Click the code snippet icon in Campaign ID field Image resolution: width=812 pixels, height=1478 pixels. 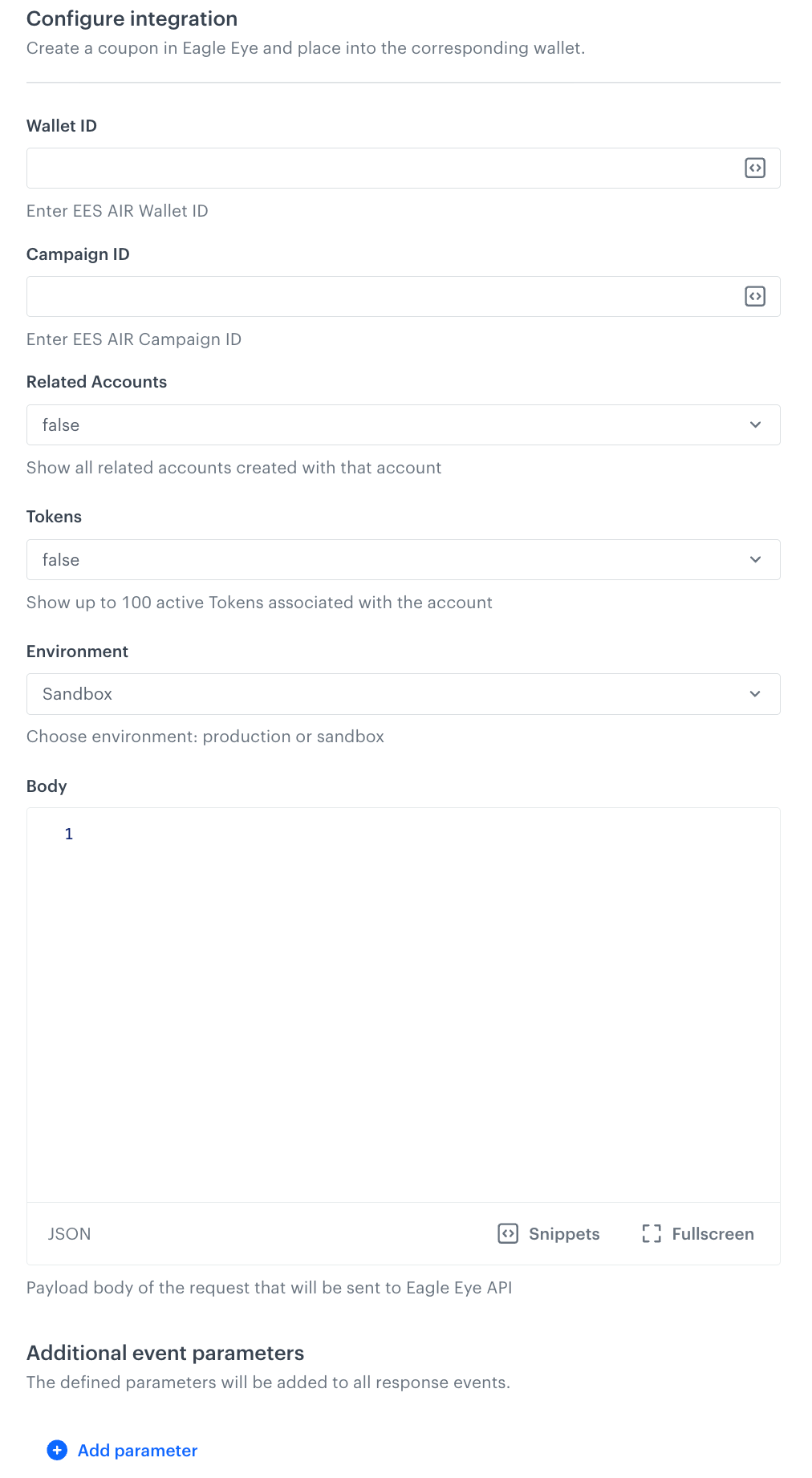pos(754,296)
